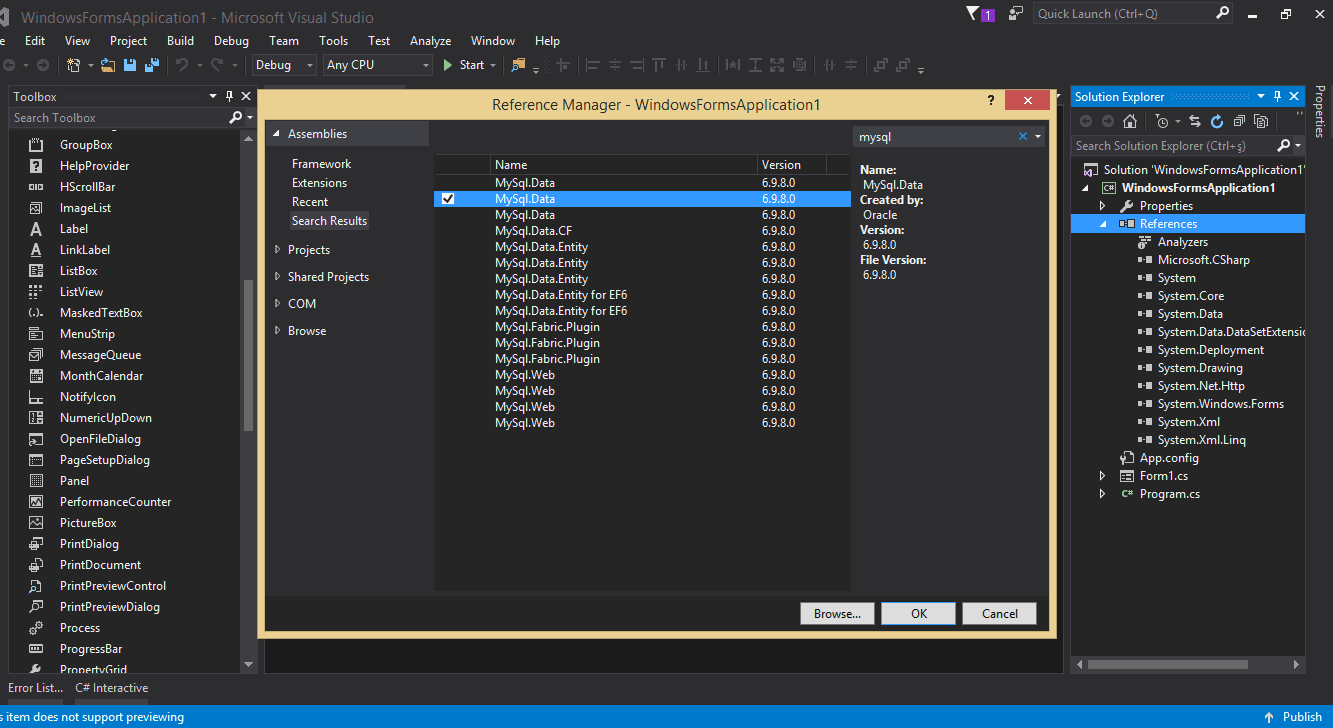
Task: Click the Browse... button
Action: [x=838, y=614]
